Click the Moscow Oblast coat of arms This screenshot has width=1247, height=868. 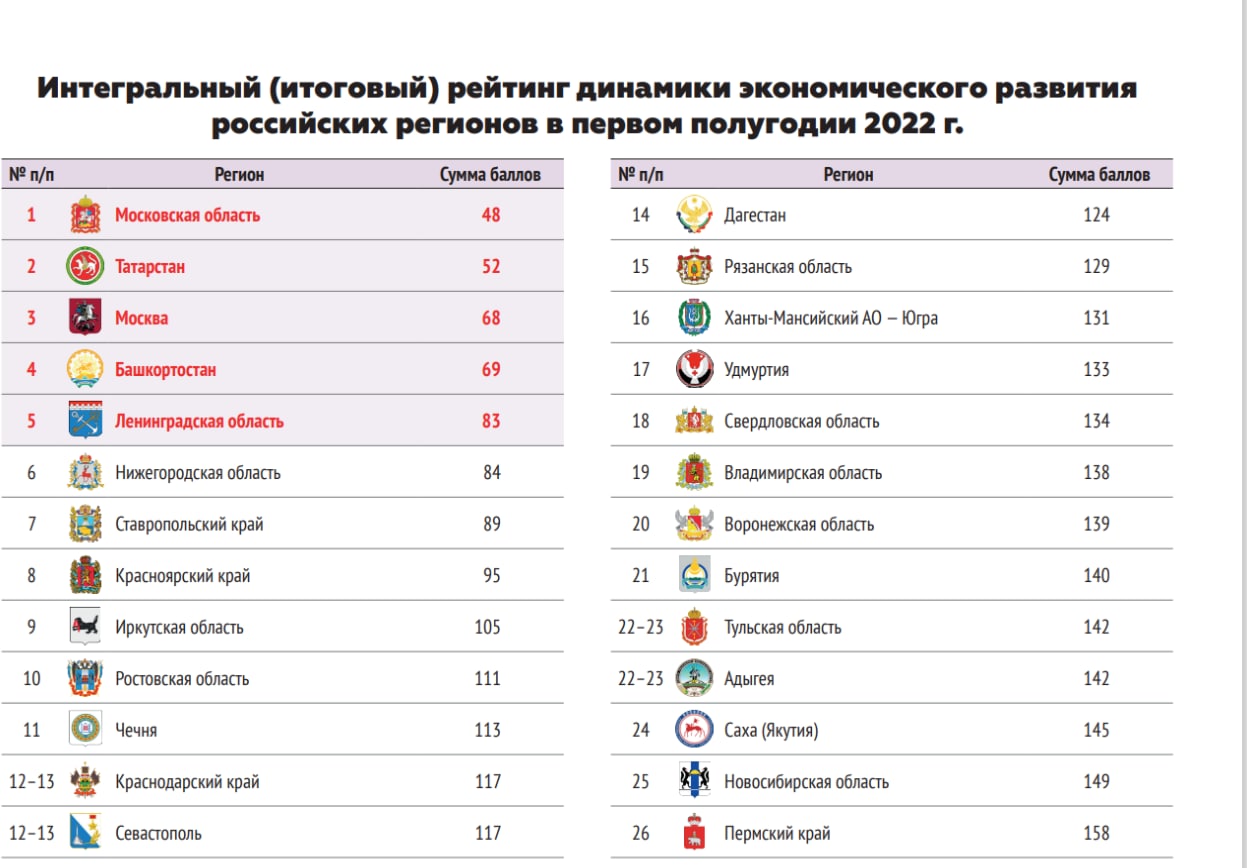(x=85, y=215)
